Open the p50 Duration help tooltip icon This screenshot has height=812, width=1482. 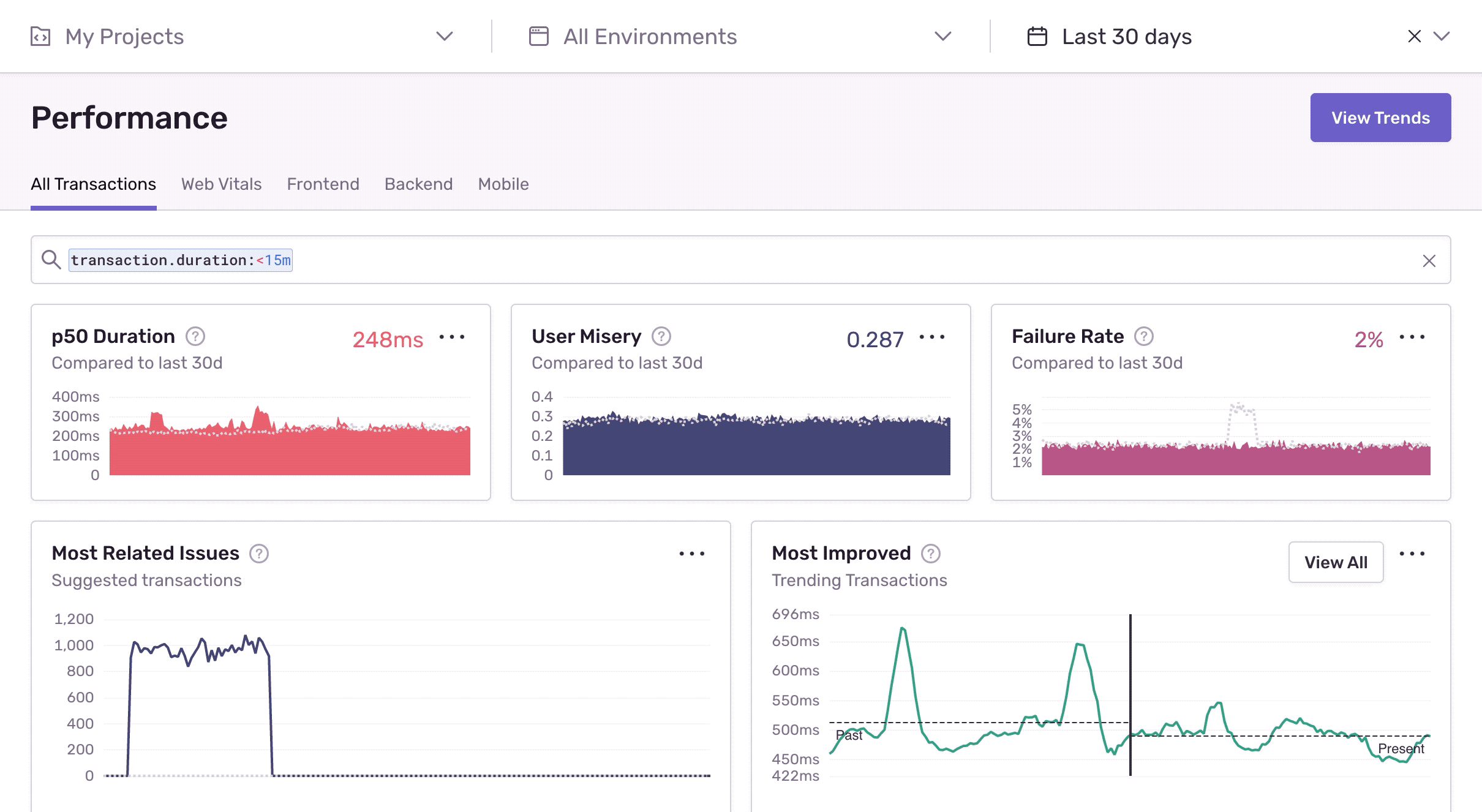pos(195,336)
